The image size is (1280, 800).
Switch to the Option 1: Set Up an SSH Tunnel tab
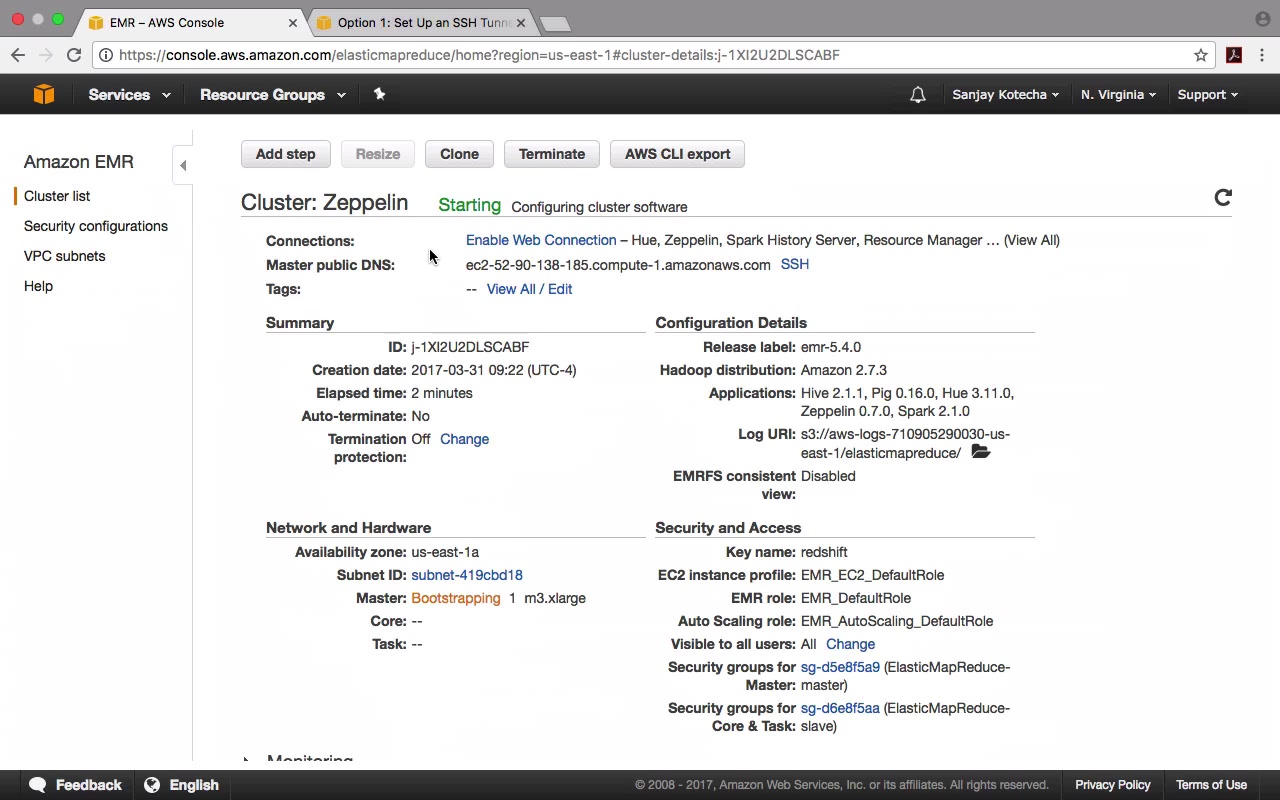point(423,22)
